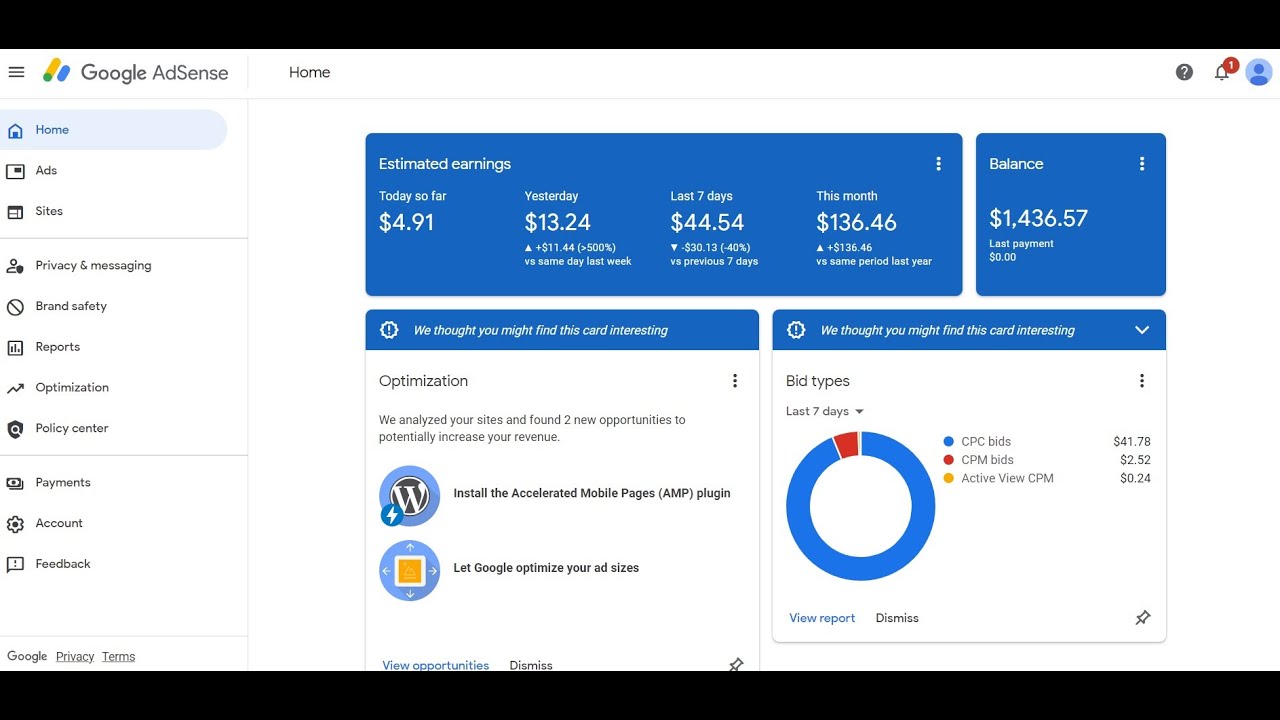Dismiss the Bid types card
Image resolution: width=1280 pixels, height=720 pixels.
point(897,618)
